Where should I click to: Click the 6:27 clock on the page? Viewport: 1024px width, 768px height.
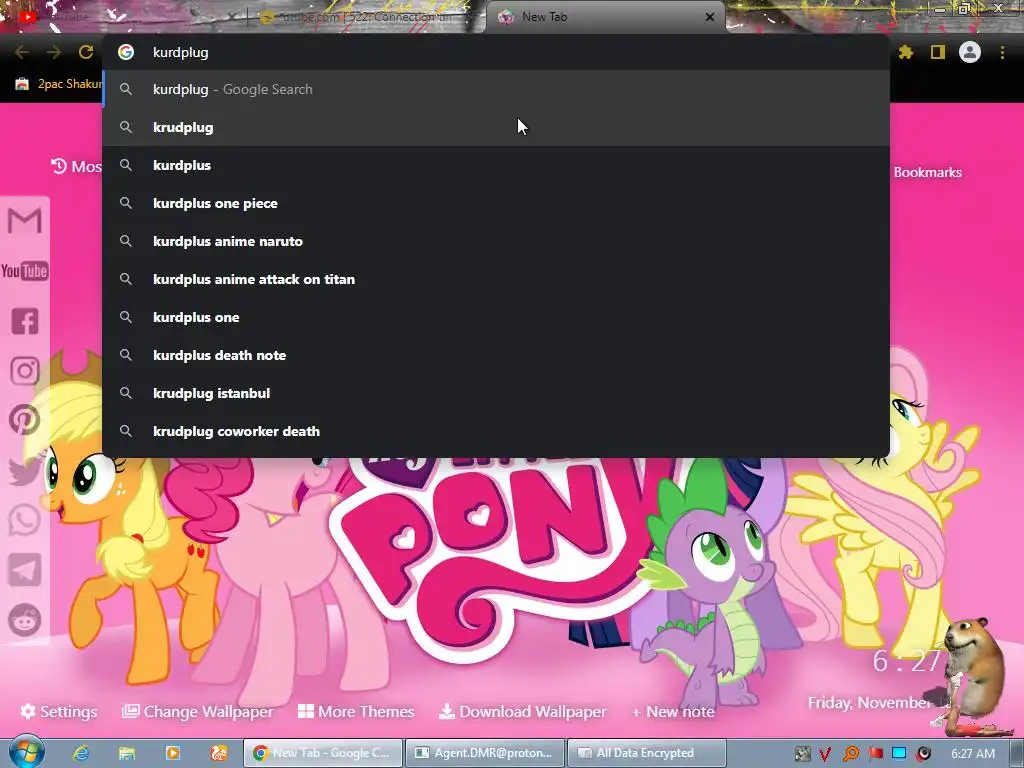point(906,661)
